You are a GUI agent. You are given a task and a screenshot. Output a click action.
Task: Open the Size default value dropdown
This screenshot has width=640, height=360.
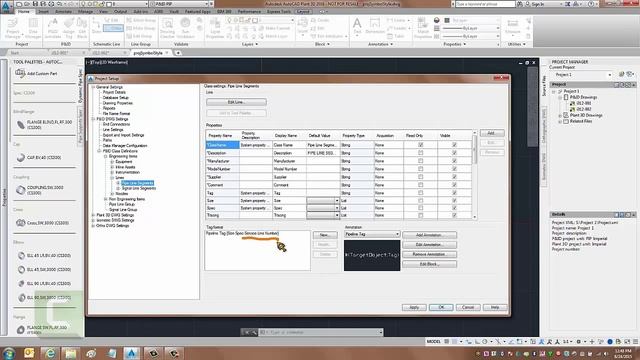coord(337,200)
